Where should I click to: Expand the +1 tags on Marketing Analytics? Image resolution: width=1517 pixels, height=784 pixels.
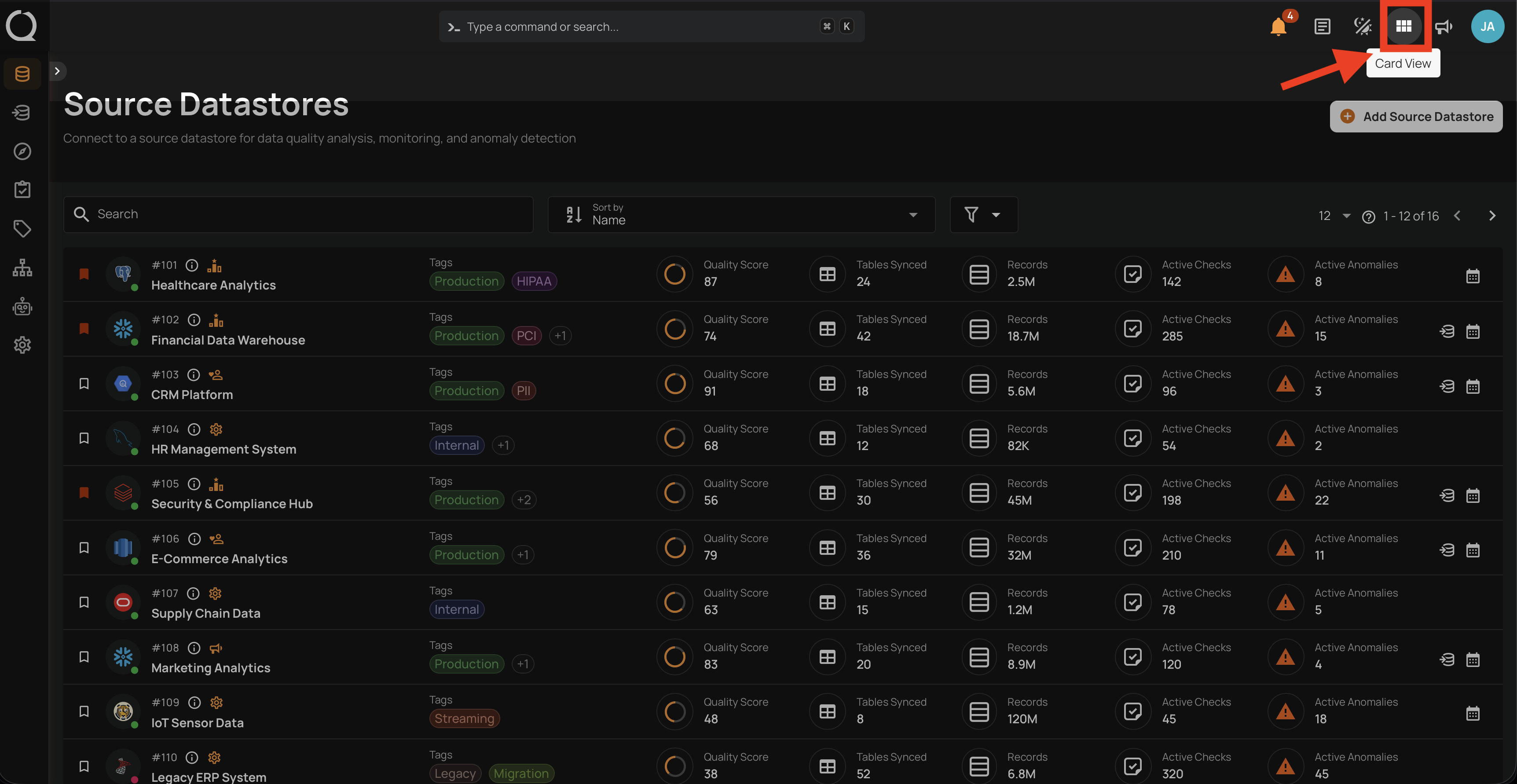523,664
